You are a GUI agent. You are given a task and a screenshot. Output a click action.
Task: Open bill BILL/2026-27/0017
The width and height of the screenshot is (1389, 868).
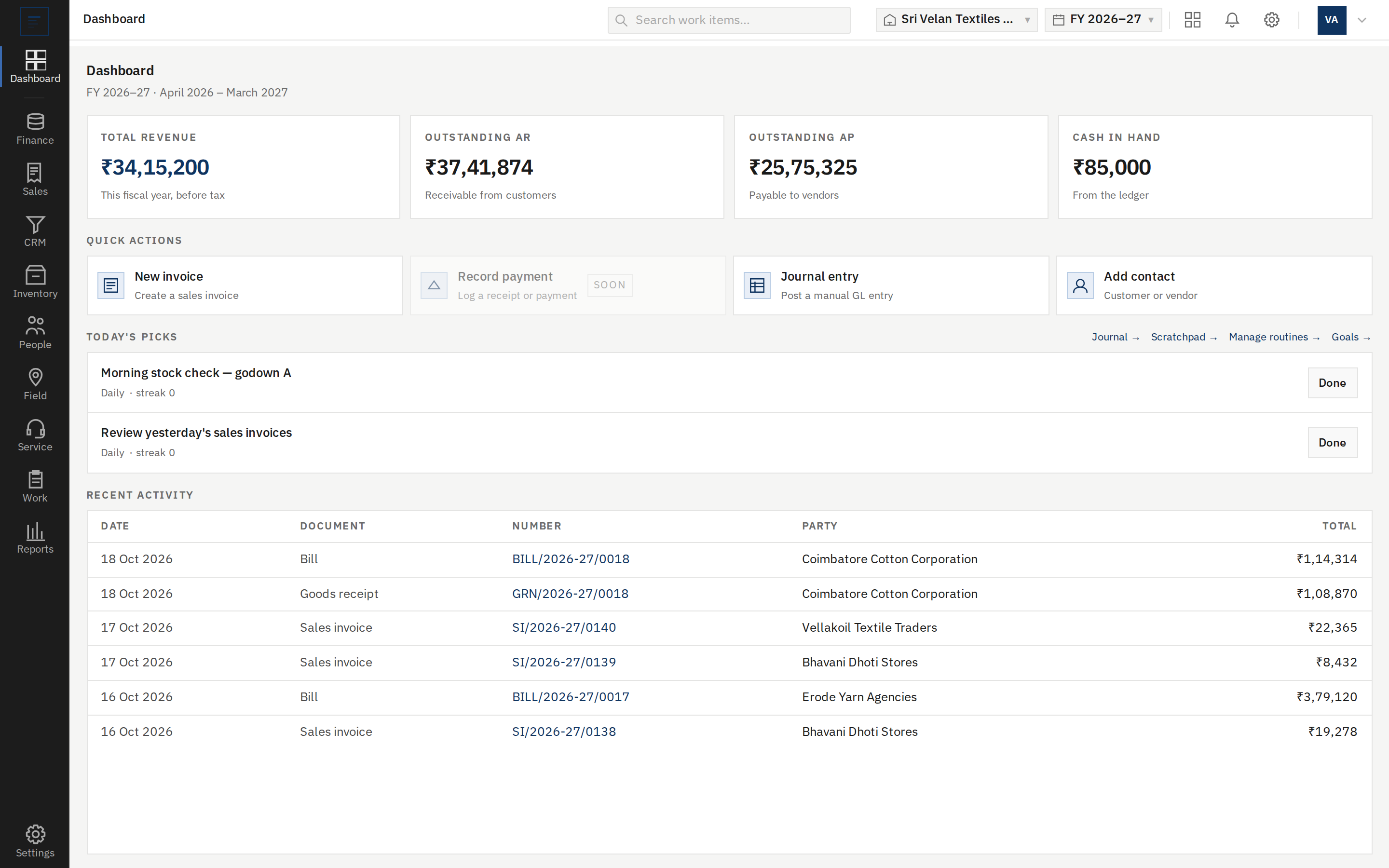[571, 697]
